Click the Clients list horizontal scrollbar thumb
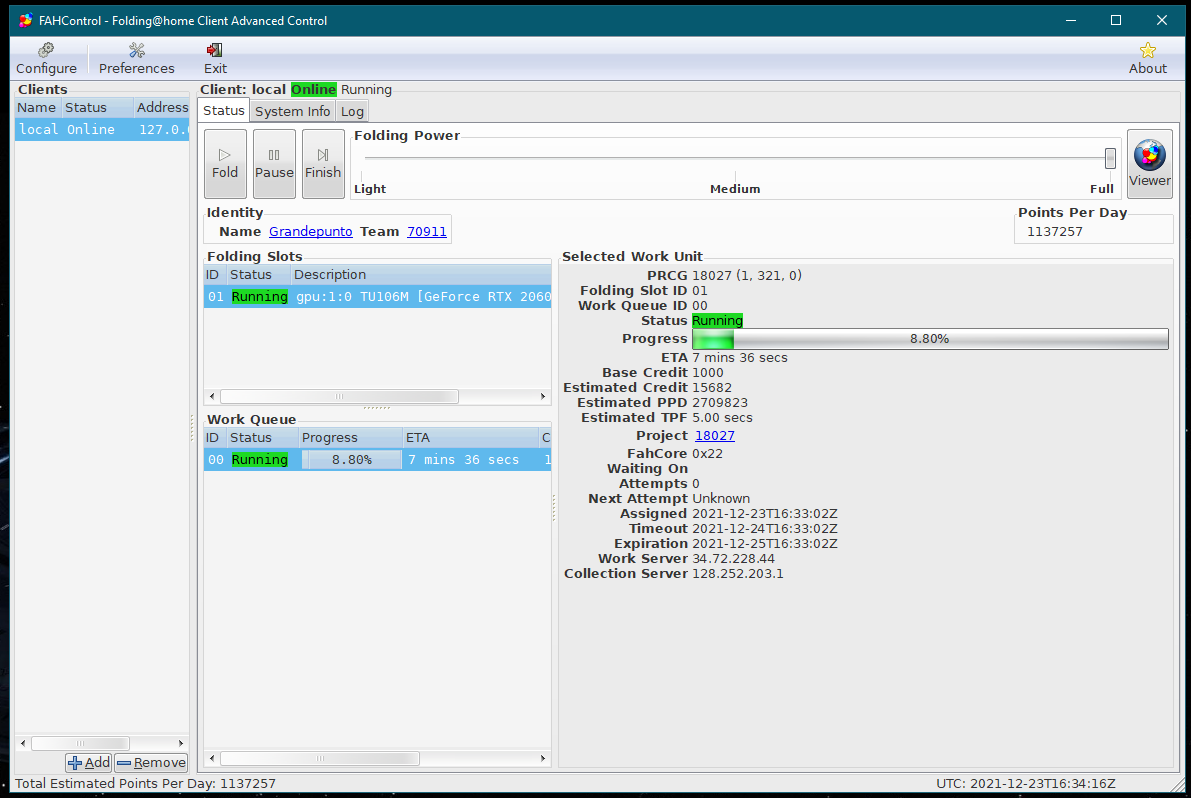Image resolution: width=1191 pixels, height=798 pixels. [80, 743]
